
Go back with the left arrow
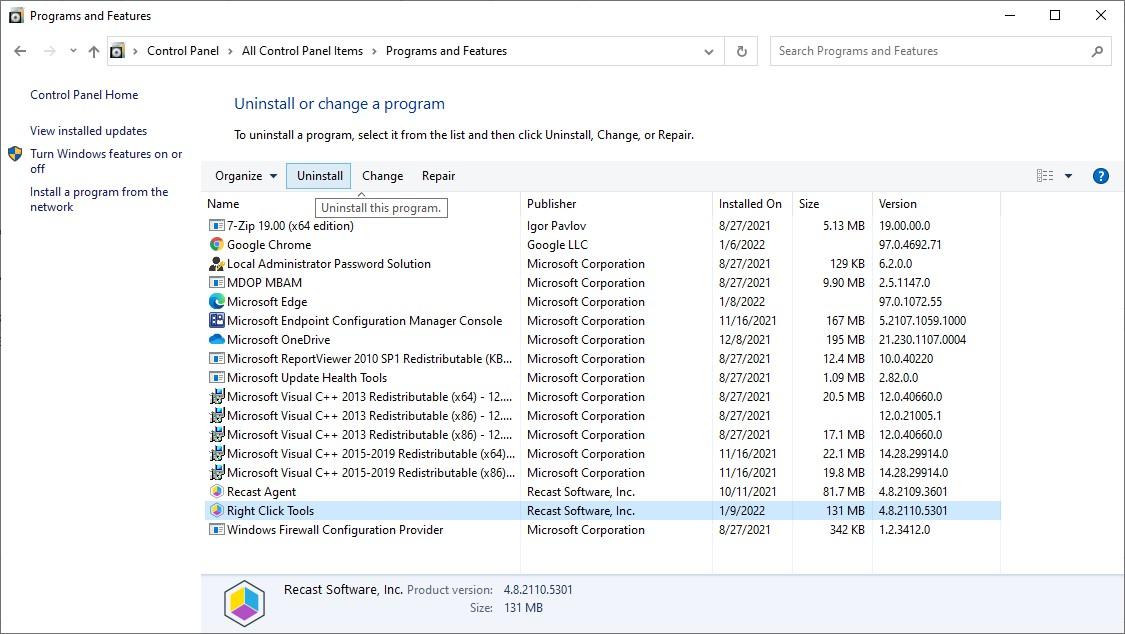pos(20,51)
